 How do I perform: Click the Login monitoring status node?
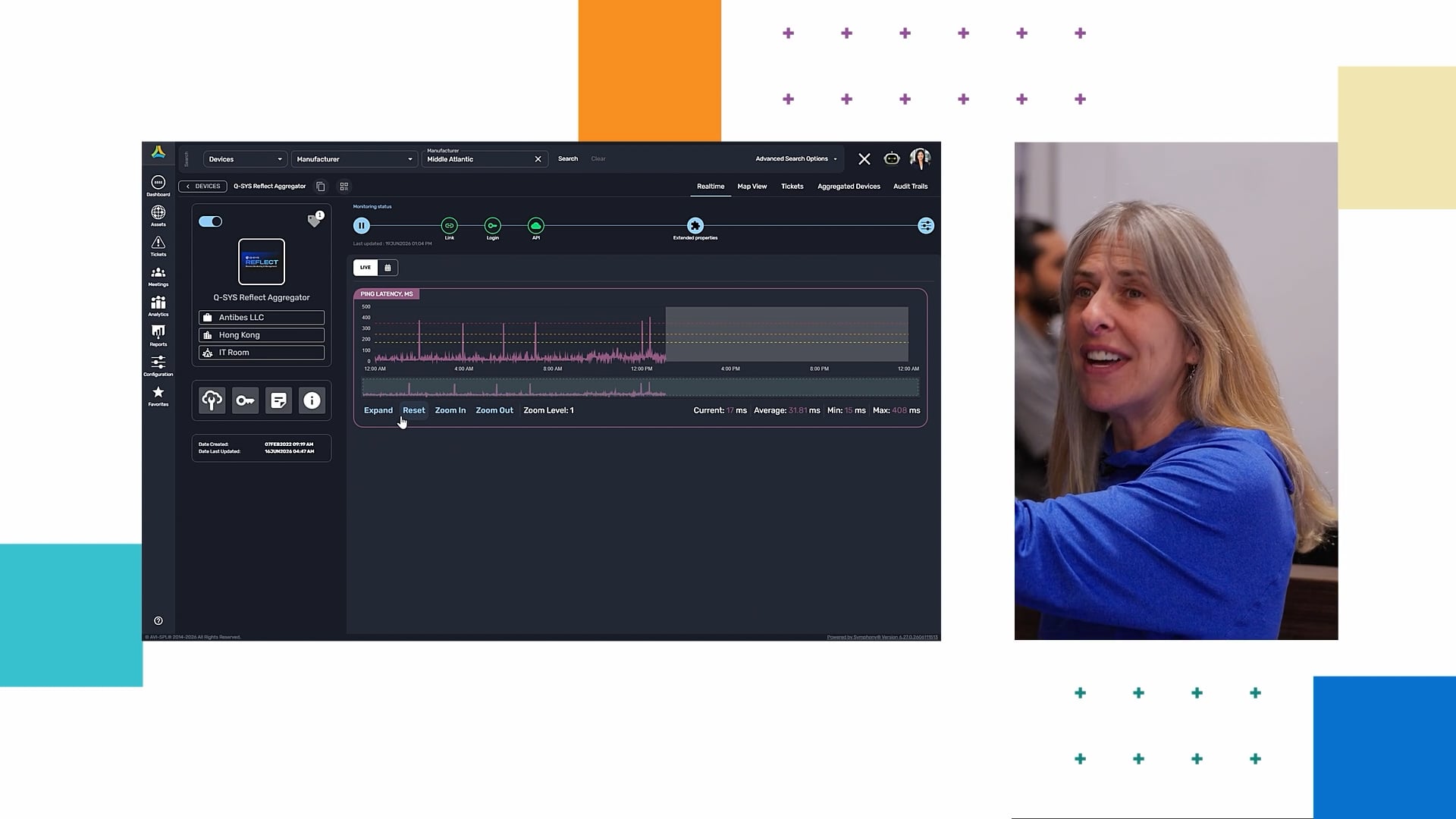coord(493,225)
